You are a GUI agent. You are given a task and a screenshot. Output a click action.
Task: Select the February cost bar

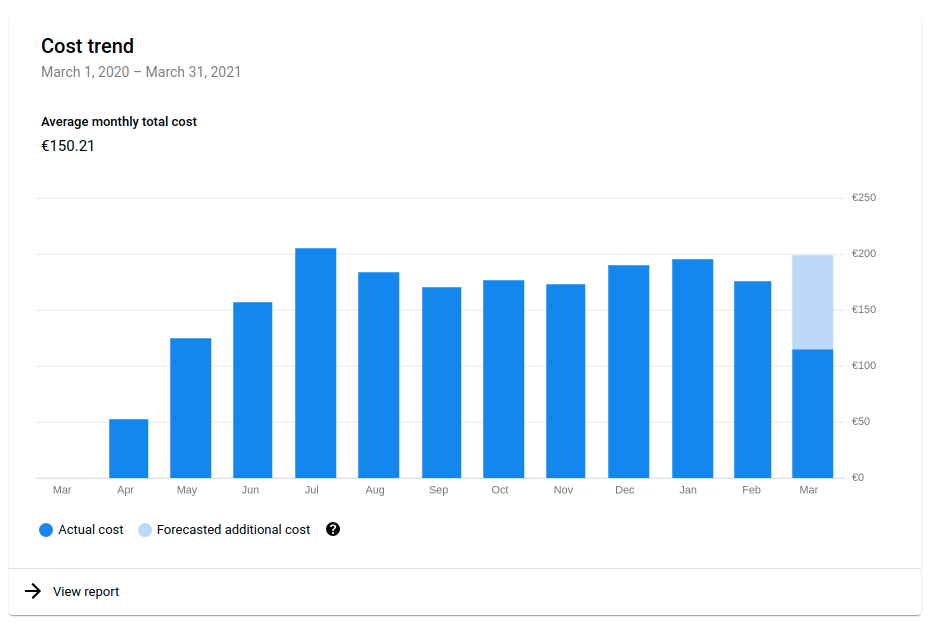click(752, 380)
